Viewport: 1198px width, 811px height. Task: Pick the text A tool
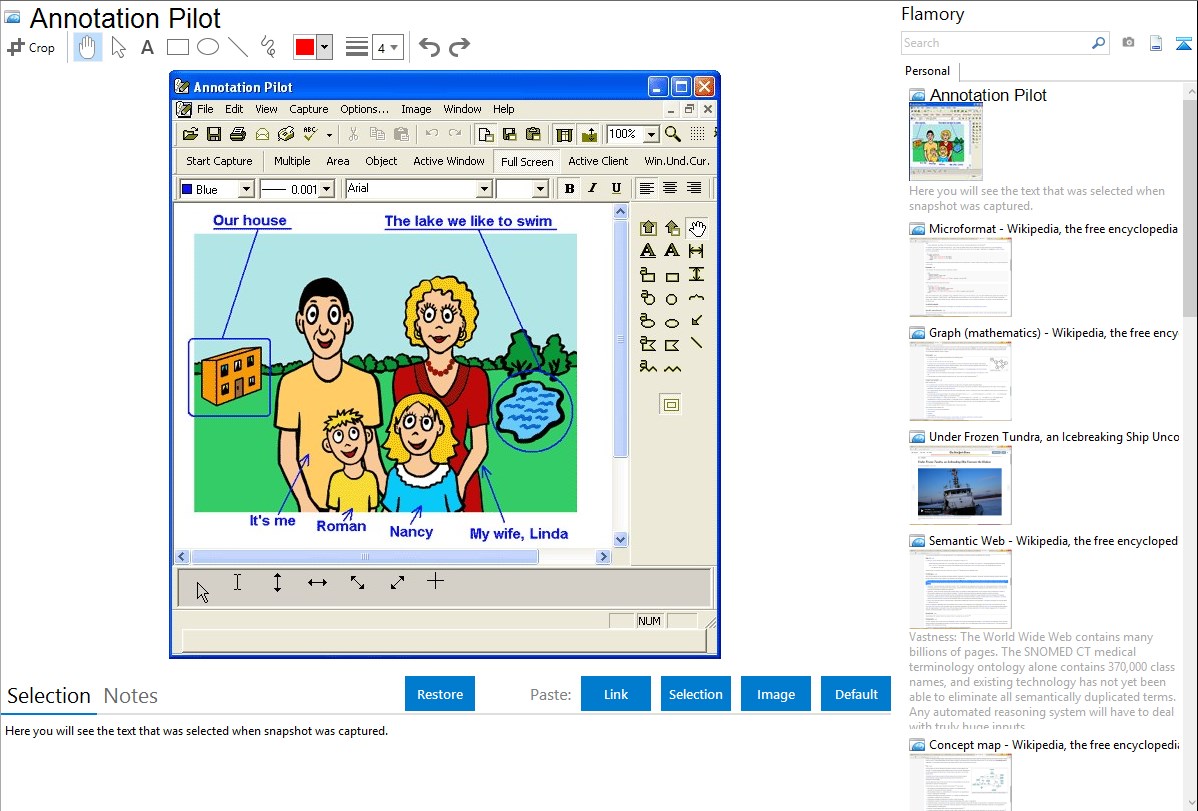pos(147,47)
